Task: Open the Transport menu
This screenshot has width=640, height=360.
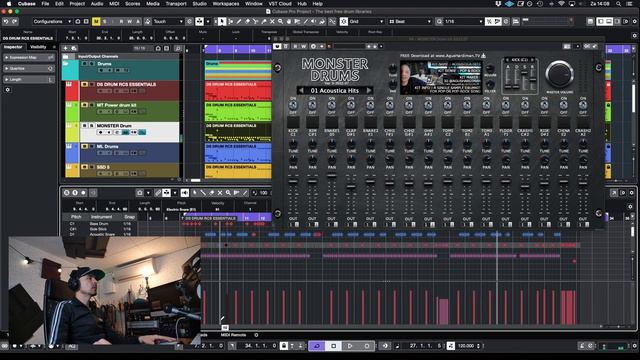Action: coord(176,4)
